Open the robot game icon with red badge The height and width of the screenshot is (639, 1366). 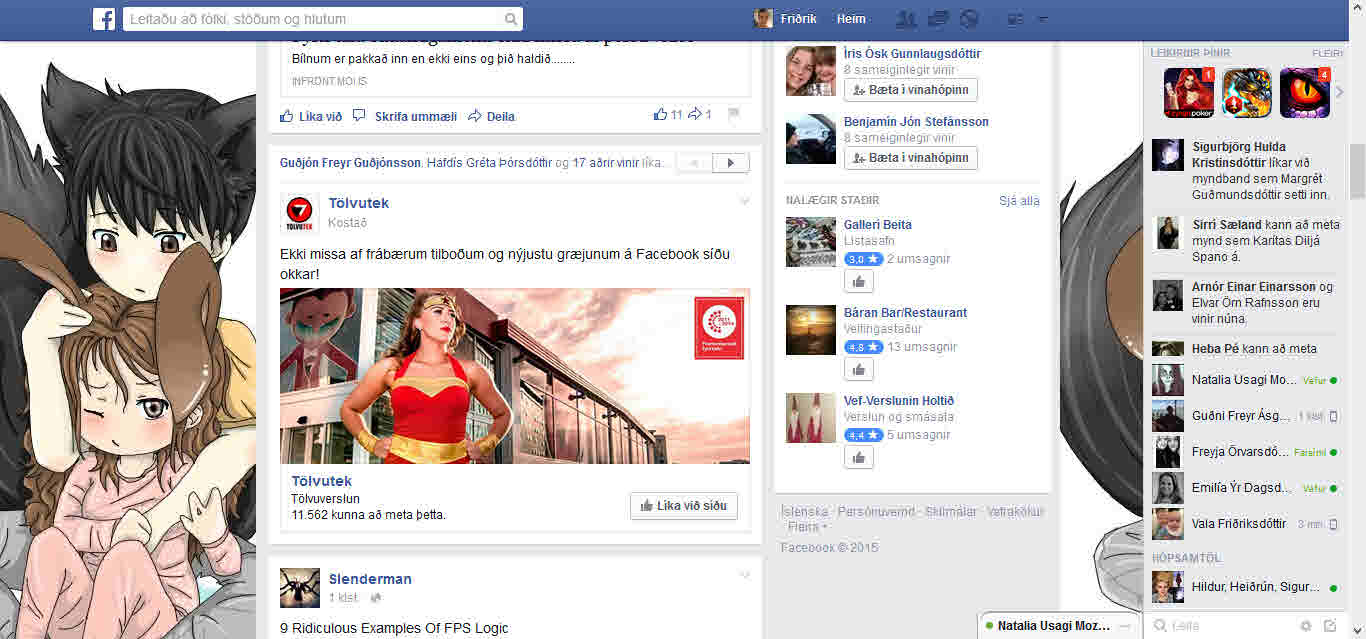point(1247,93)
